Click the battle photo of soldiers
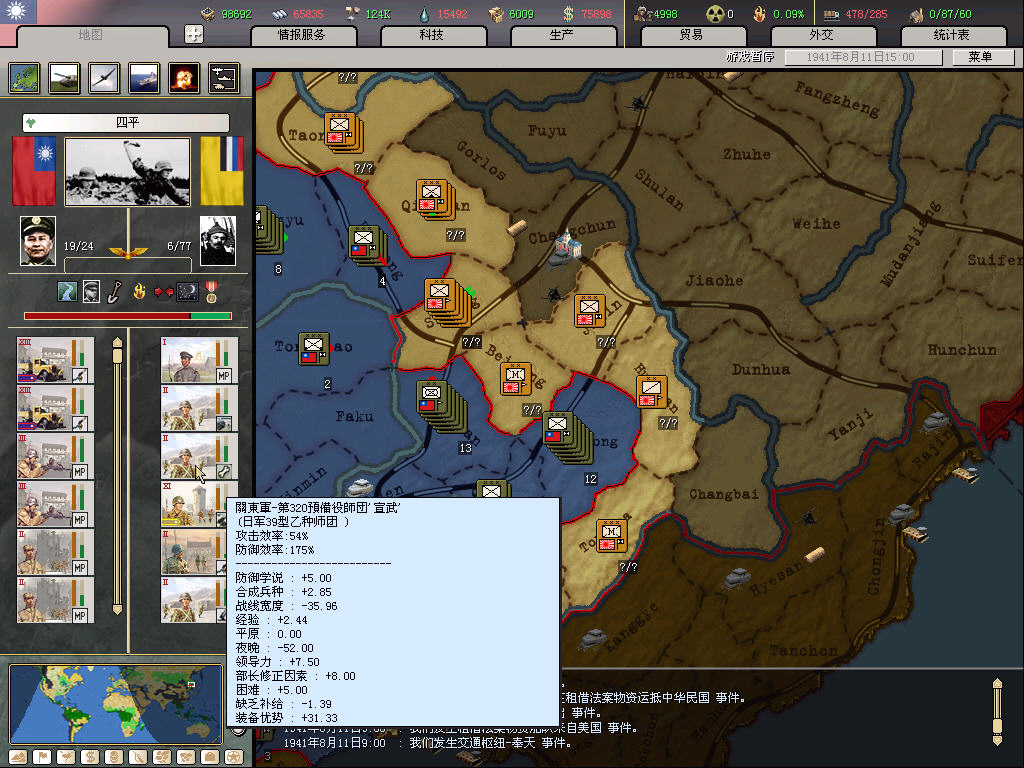The height and width of the screenshot is (768, 1024). (x=128, y=172)
